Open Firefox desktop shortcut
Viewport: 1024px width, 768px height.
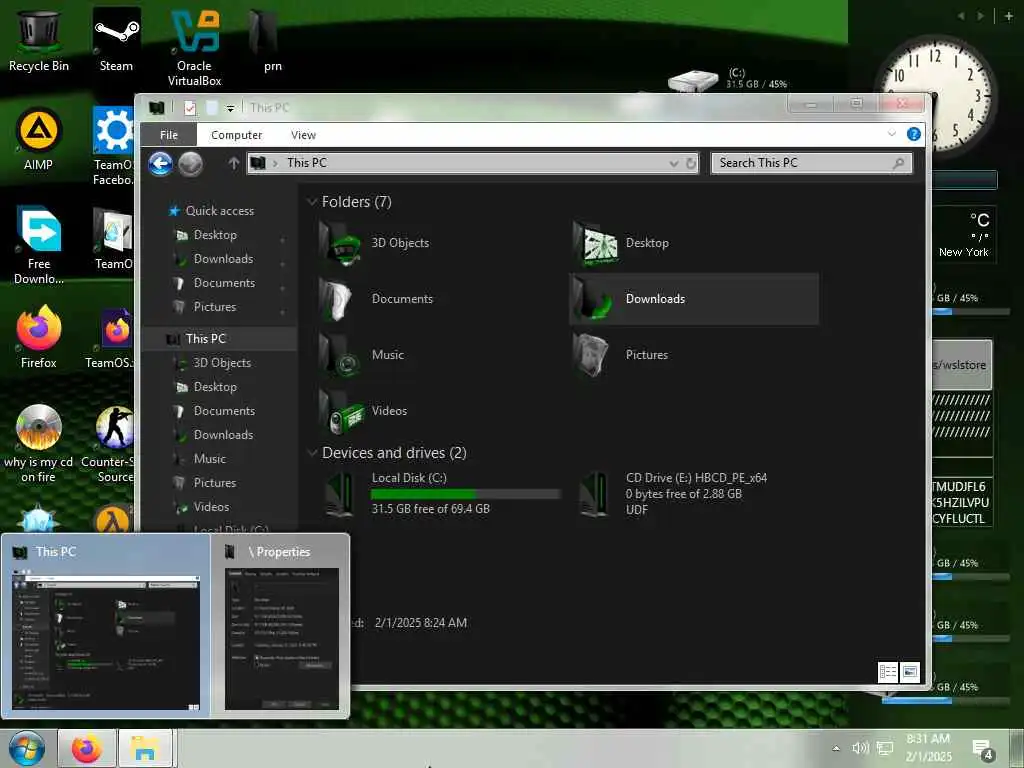(x=39, y=337)
